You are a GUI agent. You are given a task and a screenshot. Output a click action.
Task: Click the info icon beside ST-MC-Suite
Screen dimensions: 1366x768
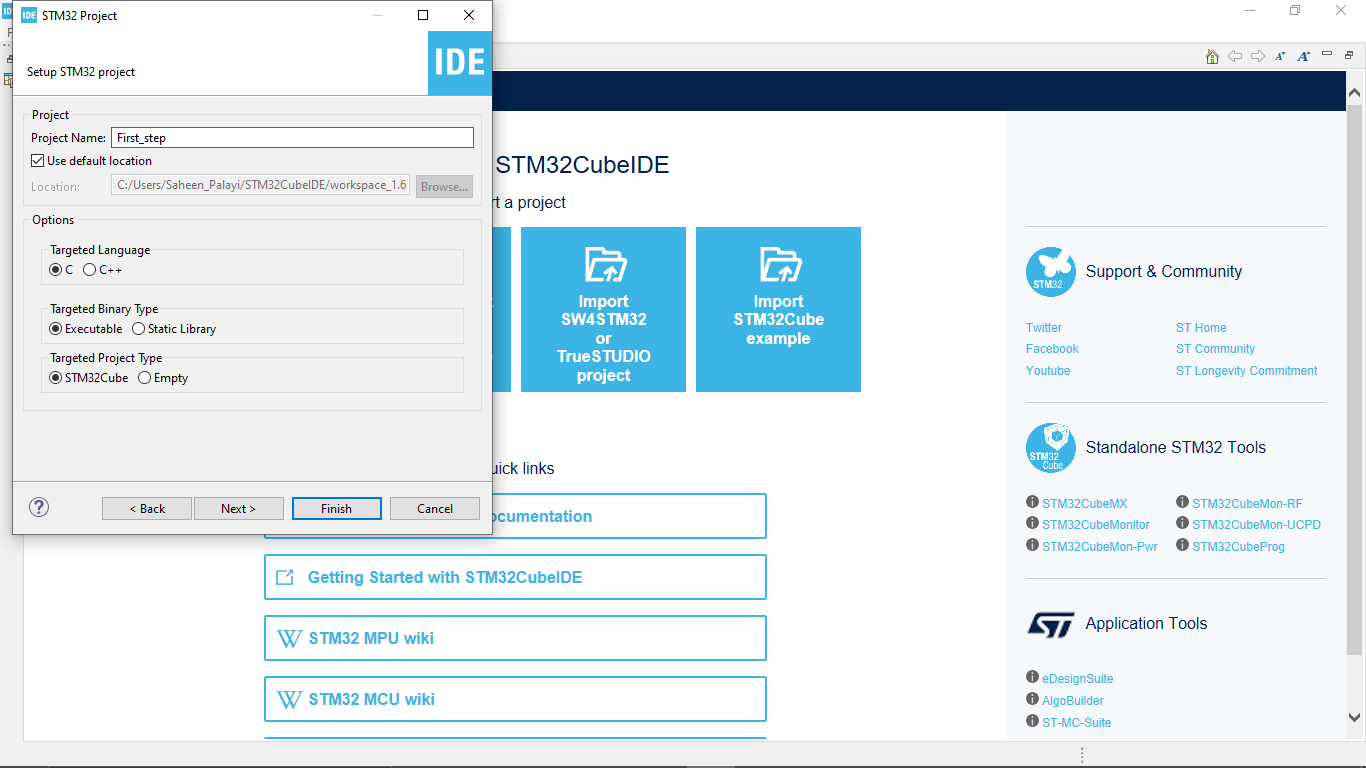pyautogui.click(x=1032, y=721)
